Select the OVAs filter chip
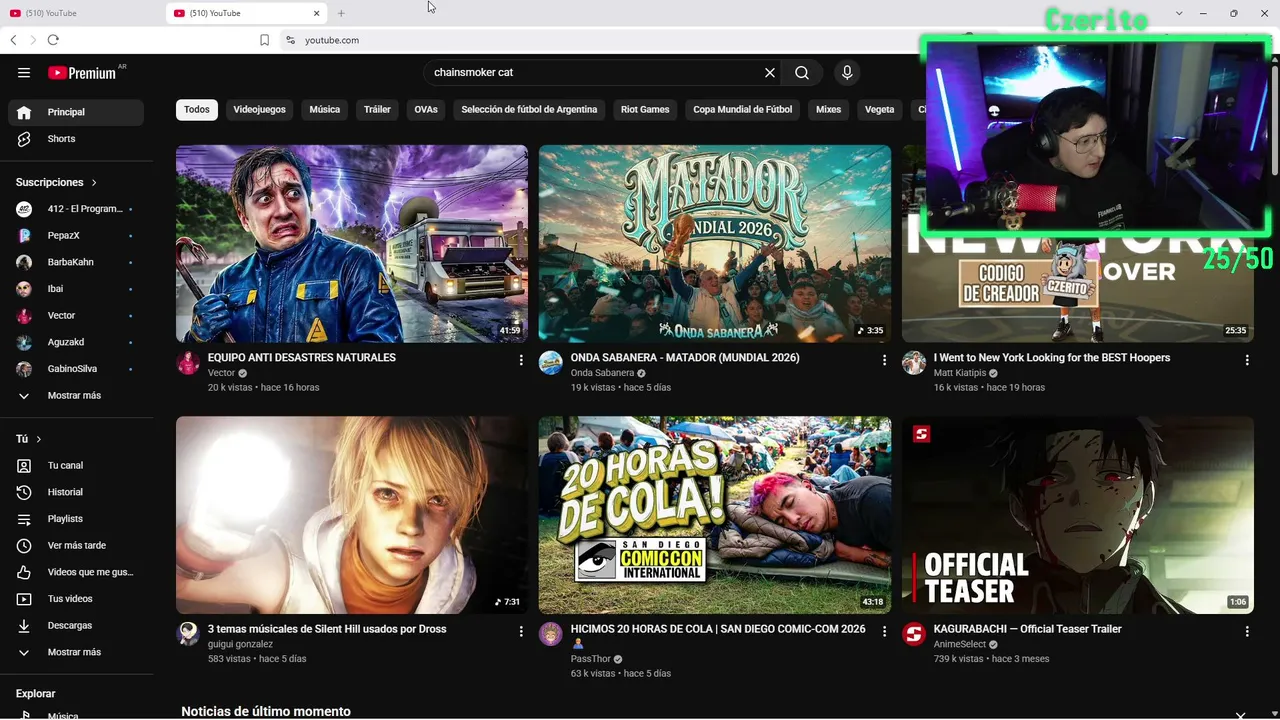The height and width of the screenshot is (720, 1280). click(x=426, y=109)
